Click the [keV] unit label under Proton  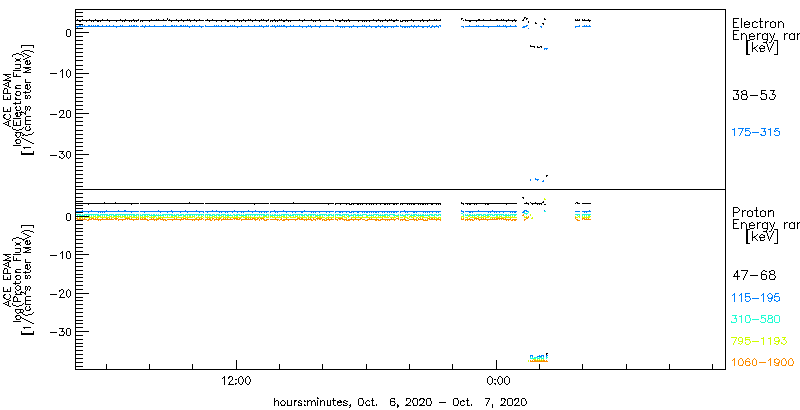pos(762,237)
